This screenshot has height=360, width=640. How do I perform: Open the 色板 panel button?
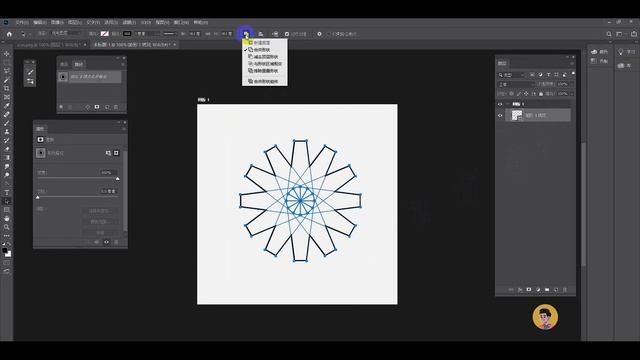600,61
